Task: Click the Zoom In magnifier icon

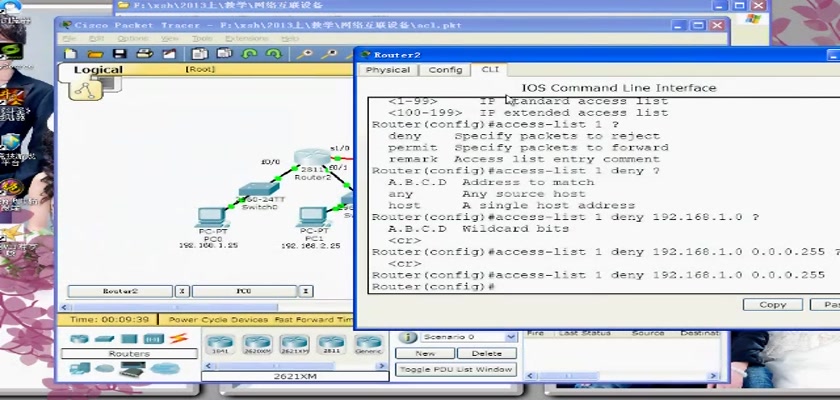Action: [x=305, y=54]
